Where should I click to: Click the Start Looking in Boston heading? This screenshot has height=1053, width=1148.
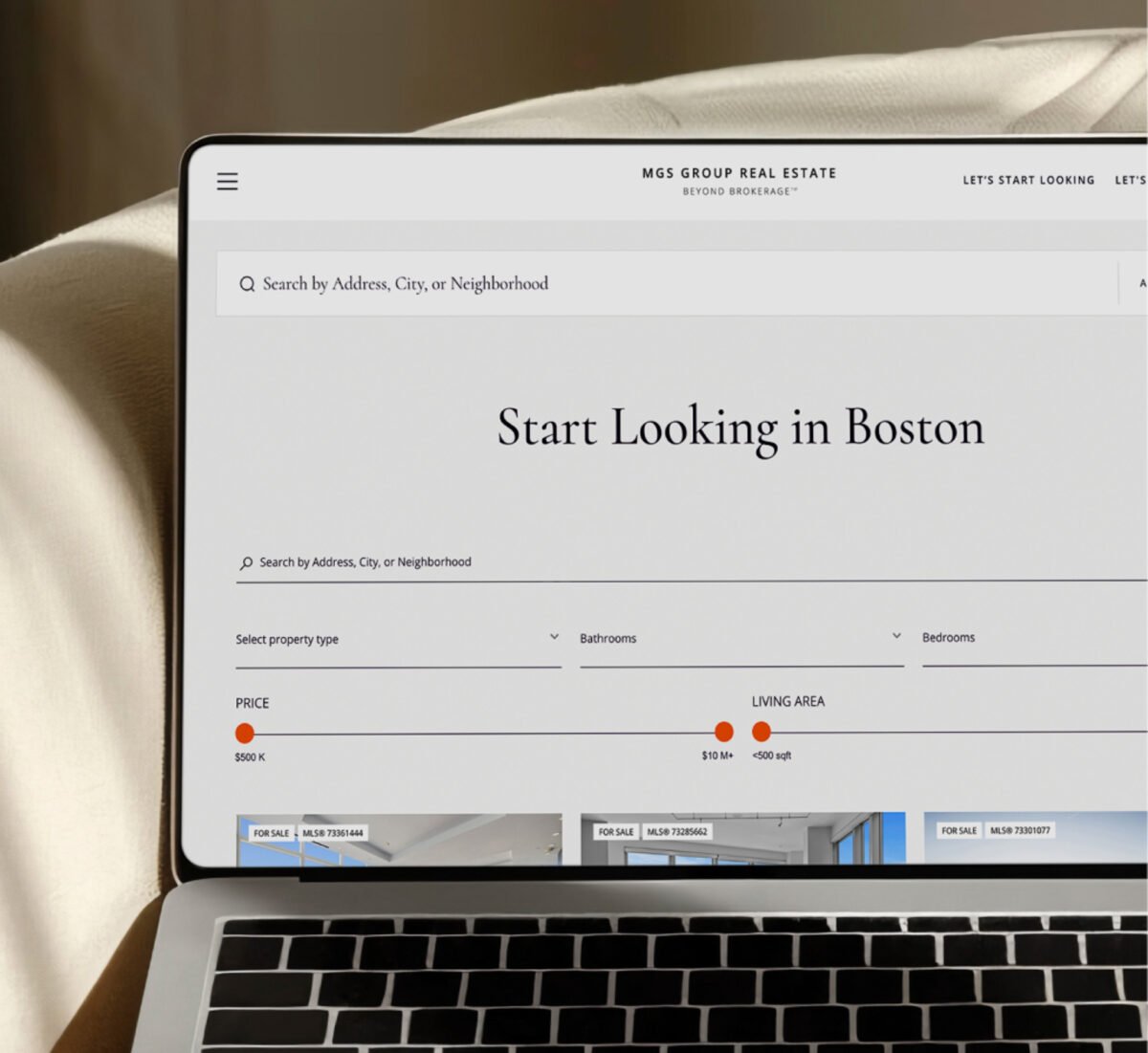click(x=740, y=428)
